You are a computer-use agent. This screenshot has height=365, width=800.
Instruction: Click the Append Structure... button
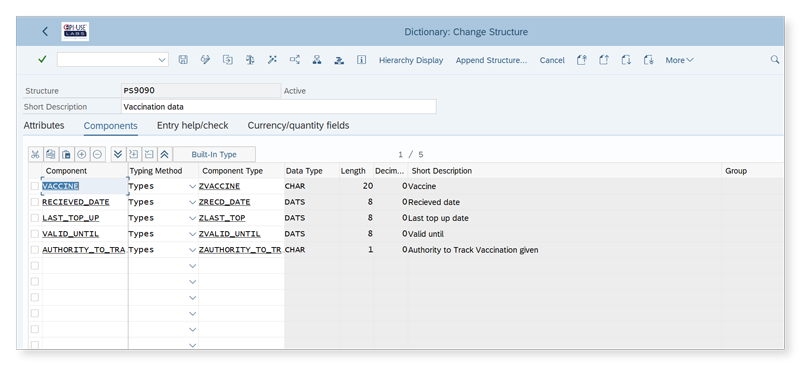491,60
